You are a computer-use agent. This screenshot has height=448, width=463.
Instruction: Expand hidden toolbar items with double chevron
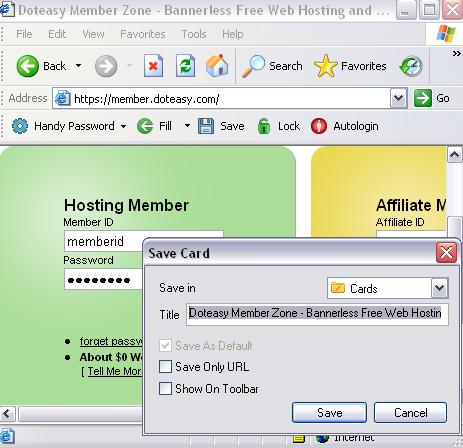(x=456, y=53)
